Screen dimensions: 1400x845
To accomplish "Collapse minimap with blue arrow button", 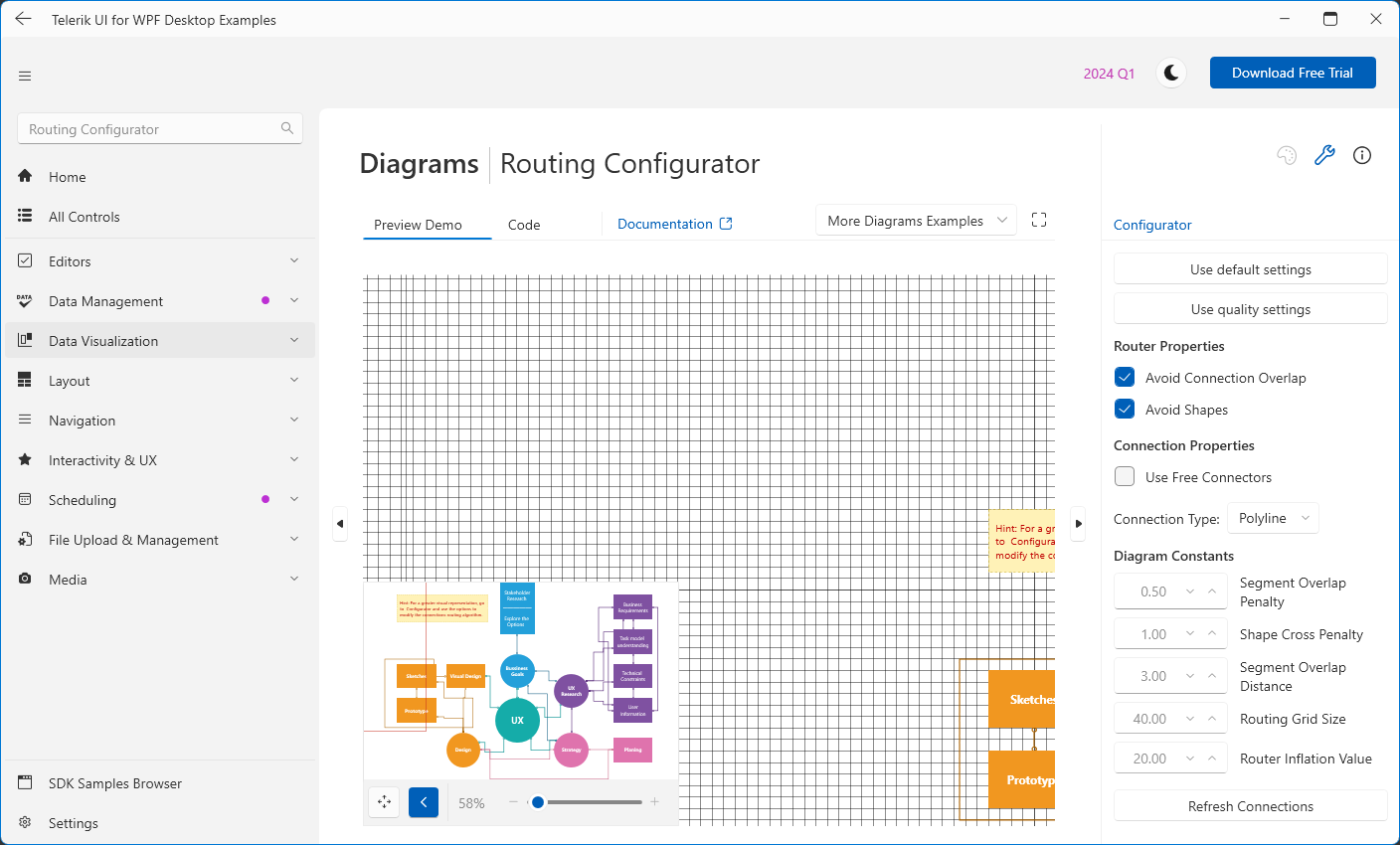I will click(x=424, y=802).
